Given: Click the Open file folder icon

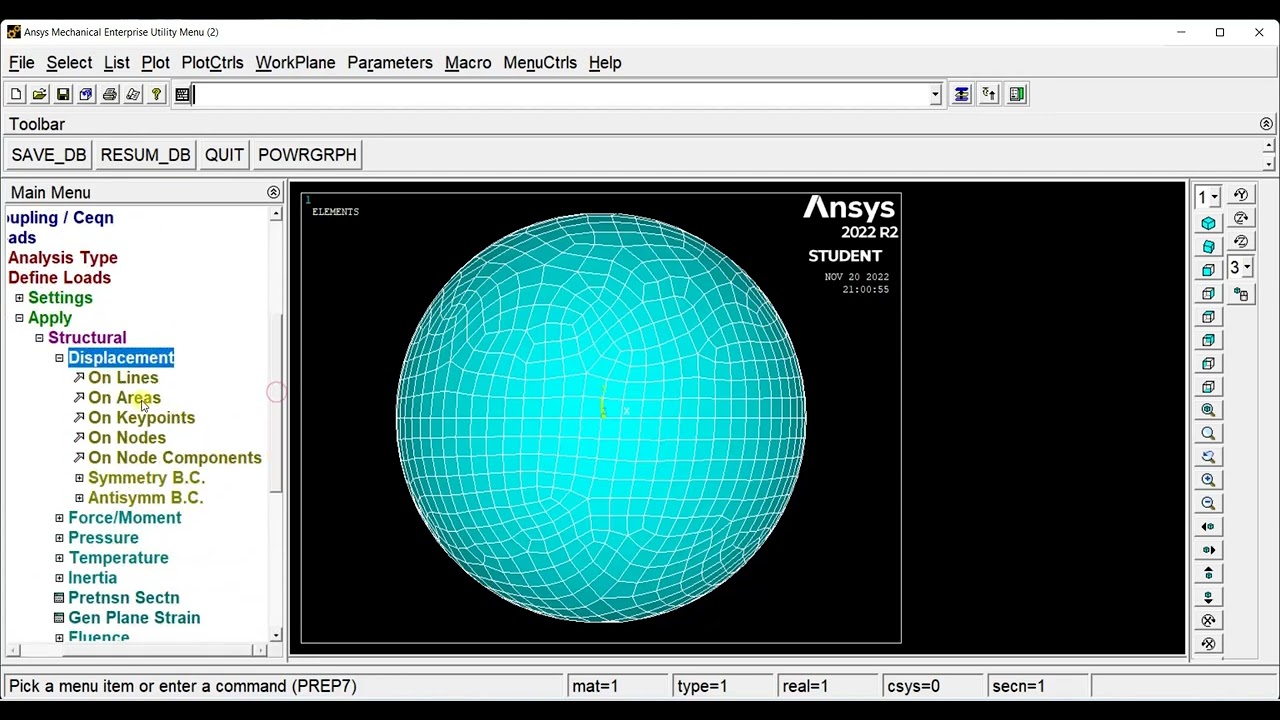Looking at the screenshot, I should (x=39, y=94).
